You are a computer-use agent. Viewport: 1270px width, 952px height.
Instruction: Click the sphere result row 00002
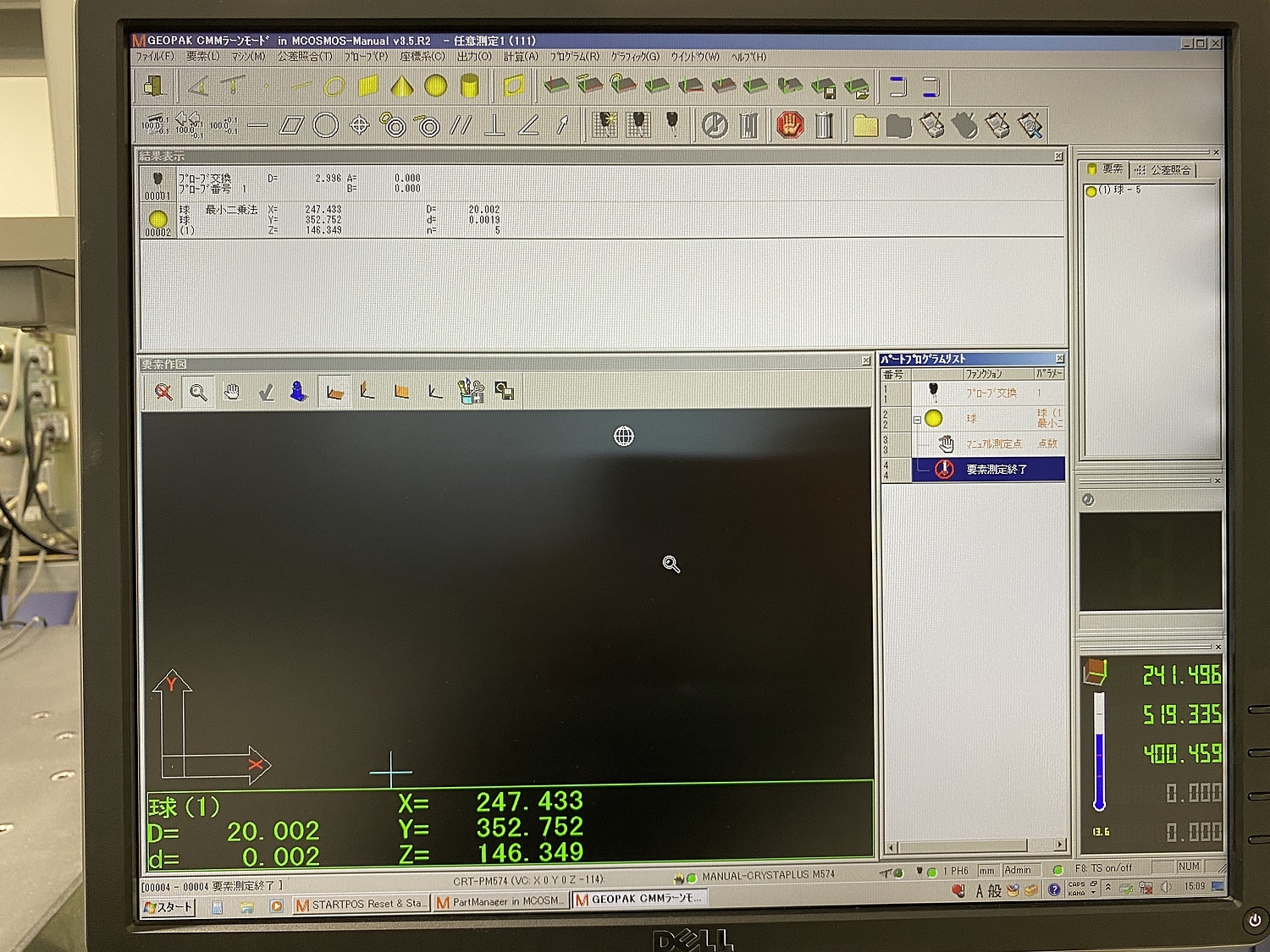pos(601,219)
